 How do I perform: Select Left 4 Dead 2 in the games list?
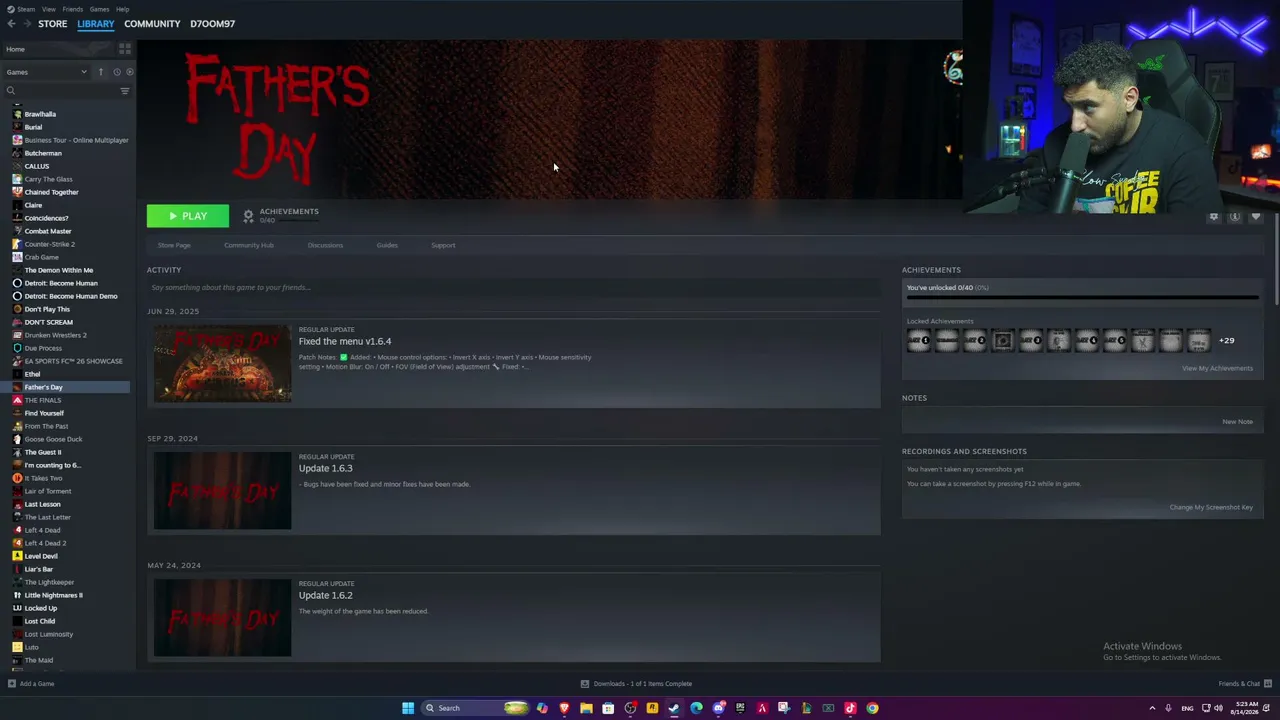pos(45,543)
